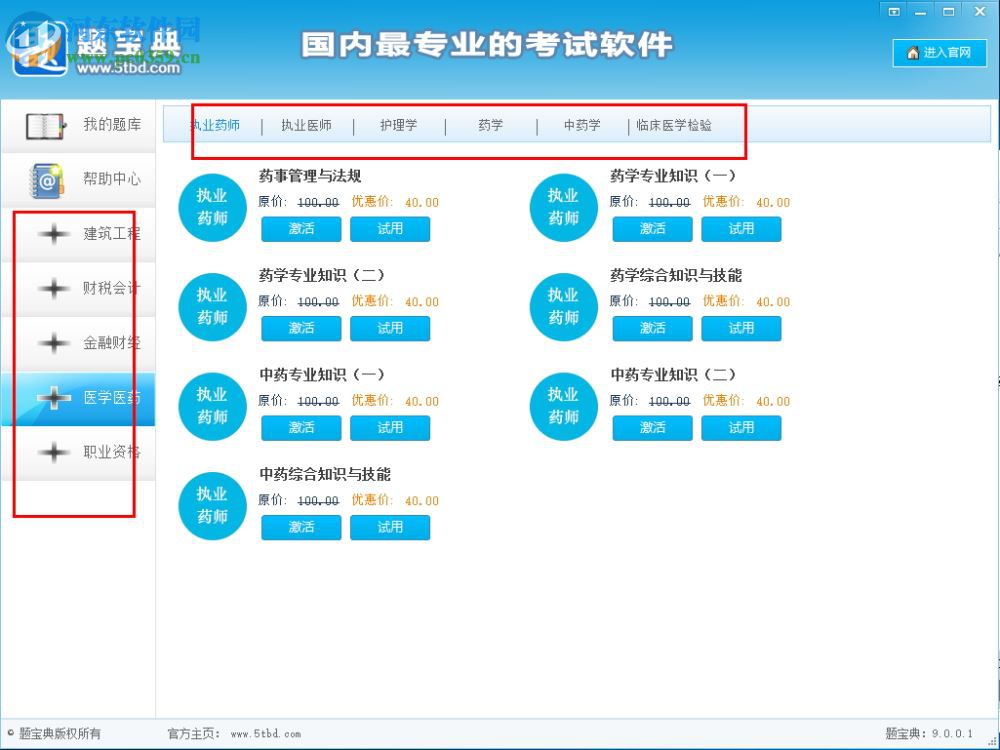Screen dimensions: 1000x750
Task: Click the 执业药师 badge for 中药专业知识（二）
Action: click(562, 405)
